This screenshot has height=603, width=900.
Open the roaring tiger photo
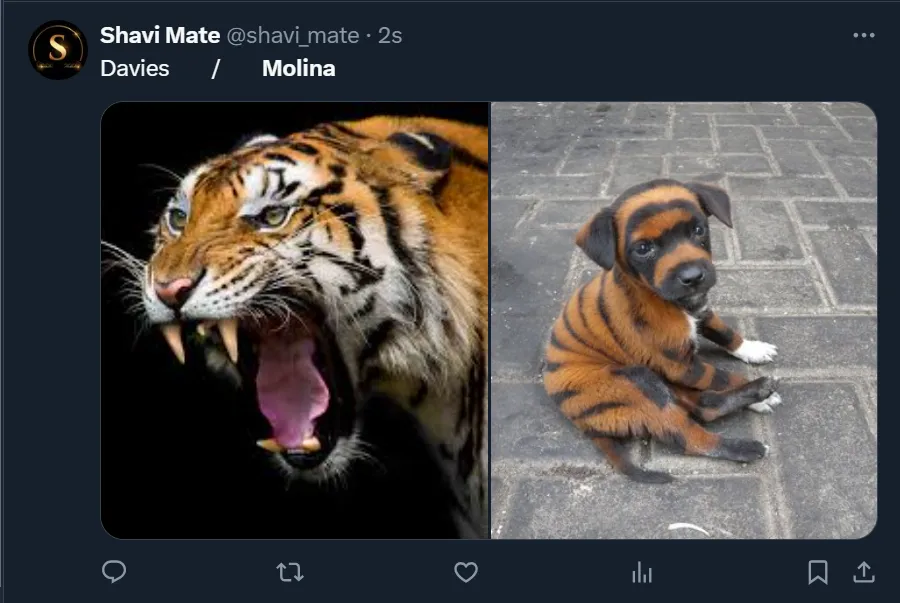[x=295, y=320]
